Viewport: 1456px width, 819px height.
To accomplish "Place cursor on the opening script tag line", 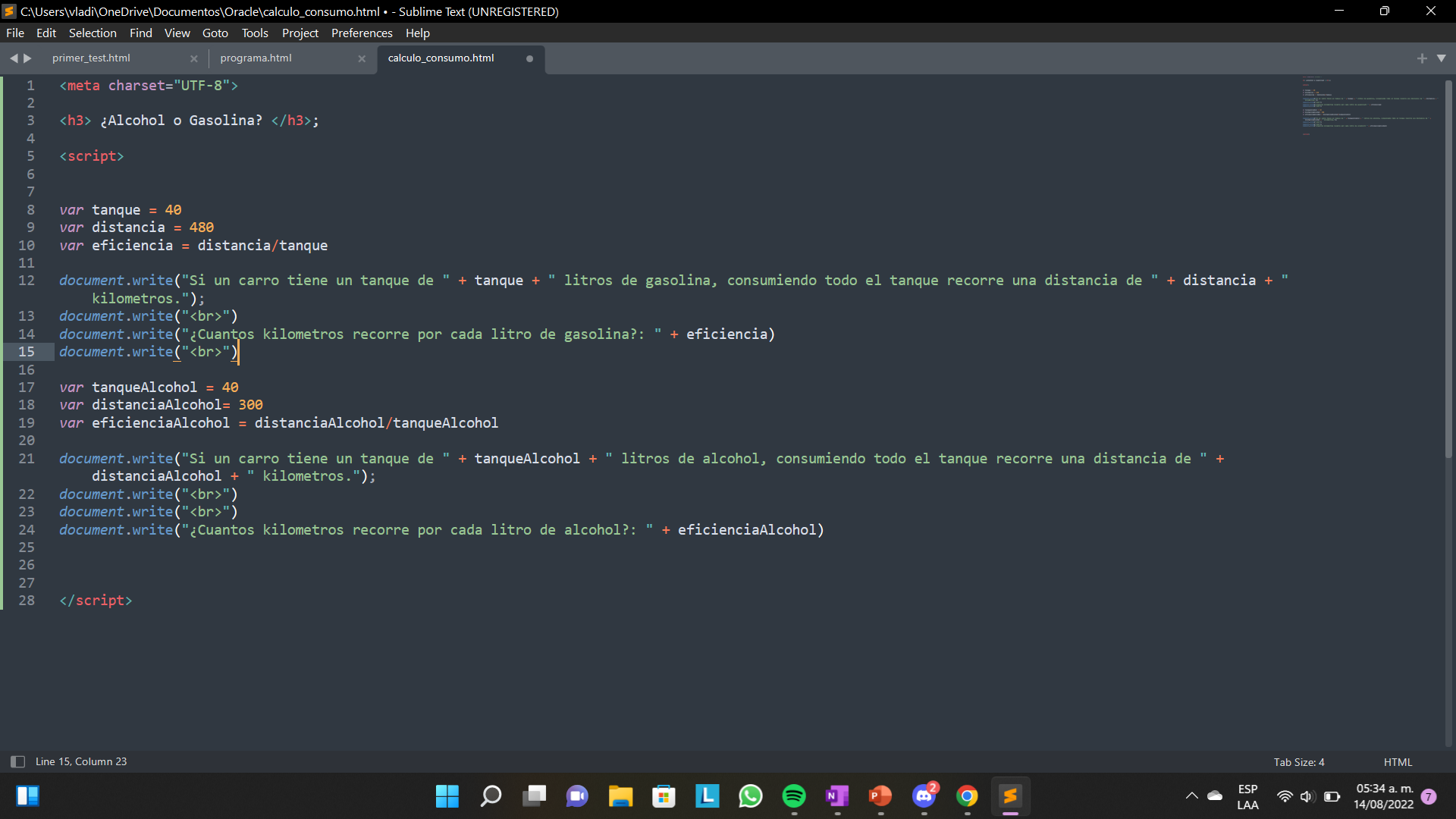I will pyautogui.click(x=92, y=155).
